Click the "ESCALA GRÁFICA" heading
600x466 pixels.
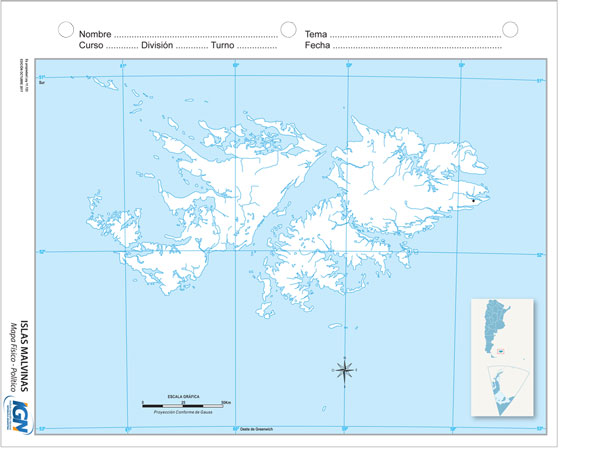(183, 397)
